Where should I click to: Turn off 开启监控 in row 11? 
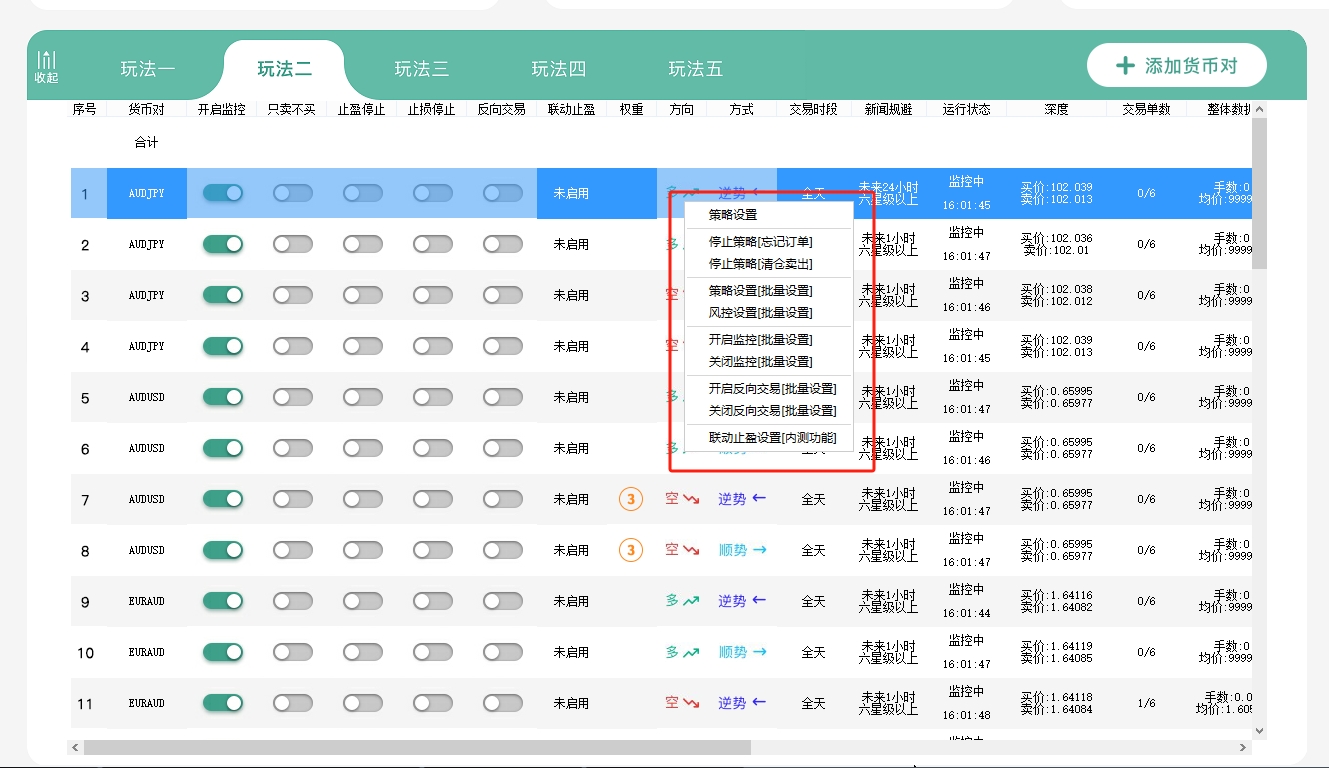(223, 703)
